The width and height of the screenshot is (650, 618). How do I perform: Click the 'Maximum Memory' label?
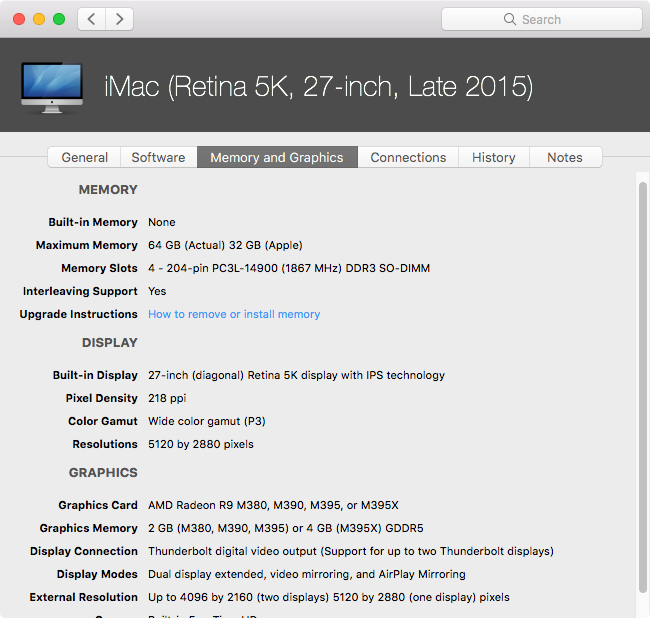[87, 245]
